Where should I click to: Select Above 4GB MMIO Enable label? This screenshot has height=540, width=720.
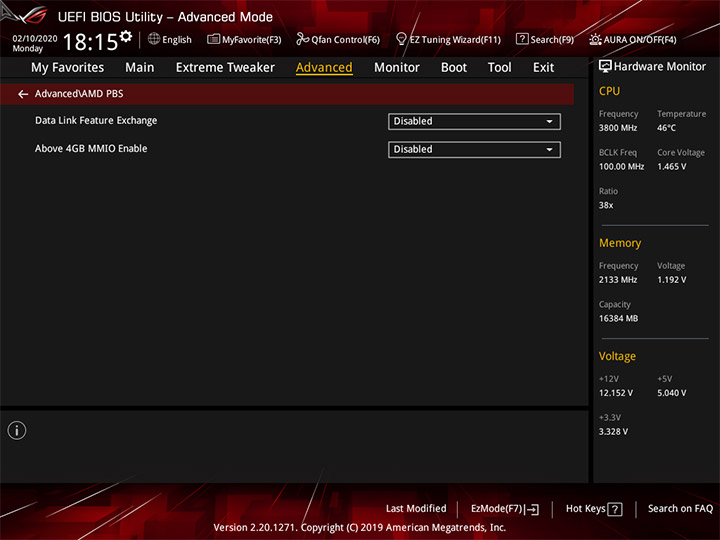pyautogui.click(x=91, y=148)
